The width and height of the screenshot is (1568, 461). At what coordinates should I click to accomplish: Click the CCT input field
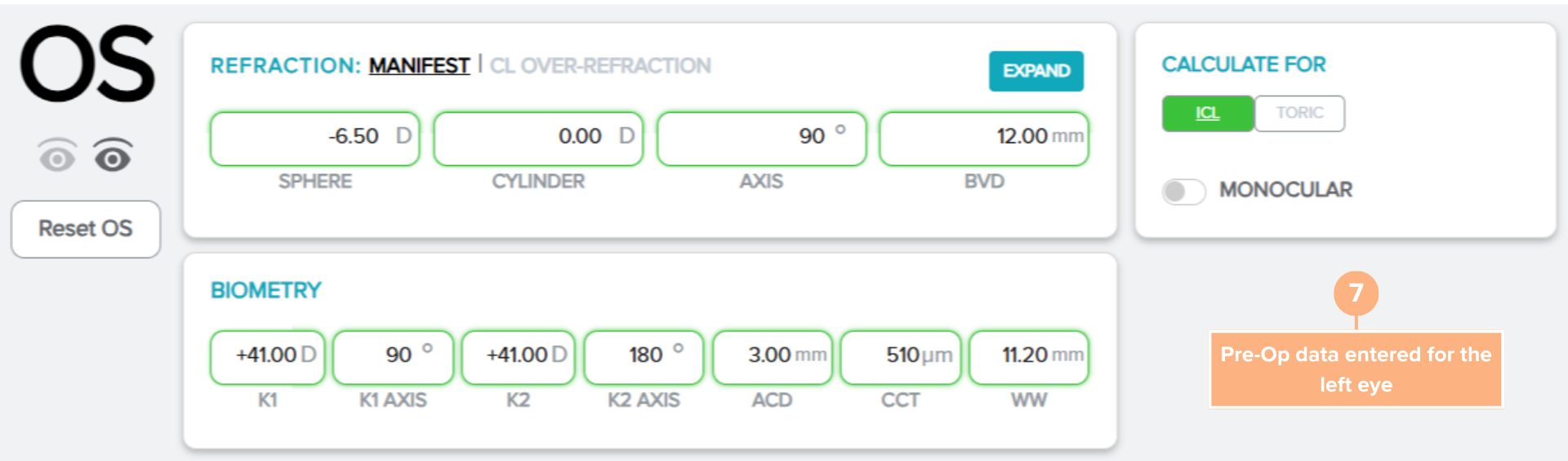(x=900, y=356)
